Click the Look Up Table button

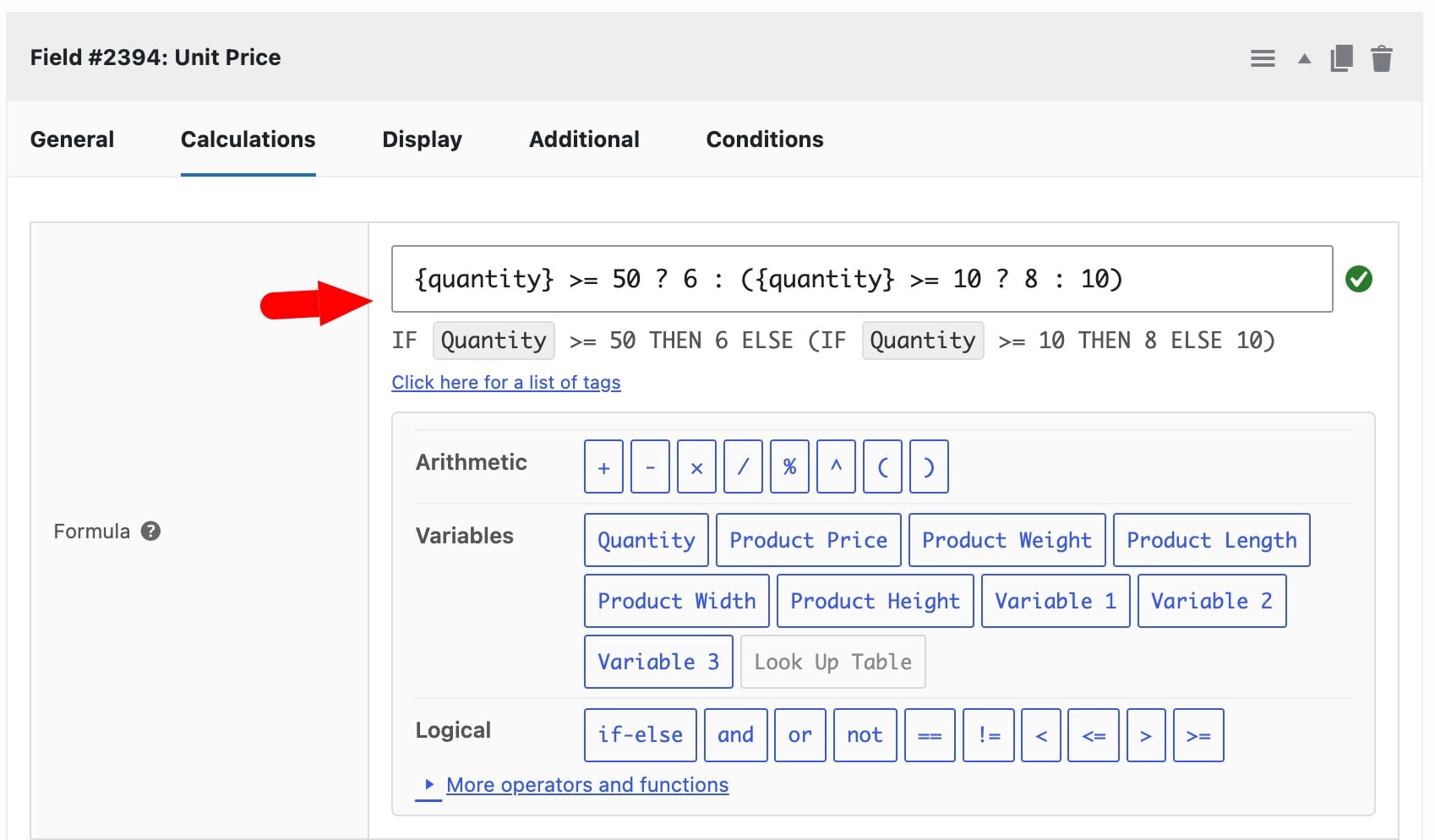click(833, 662)
